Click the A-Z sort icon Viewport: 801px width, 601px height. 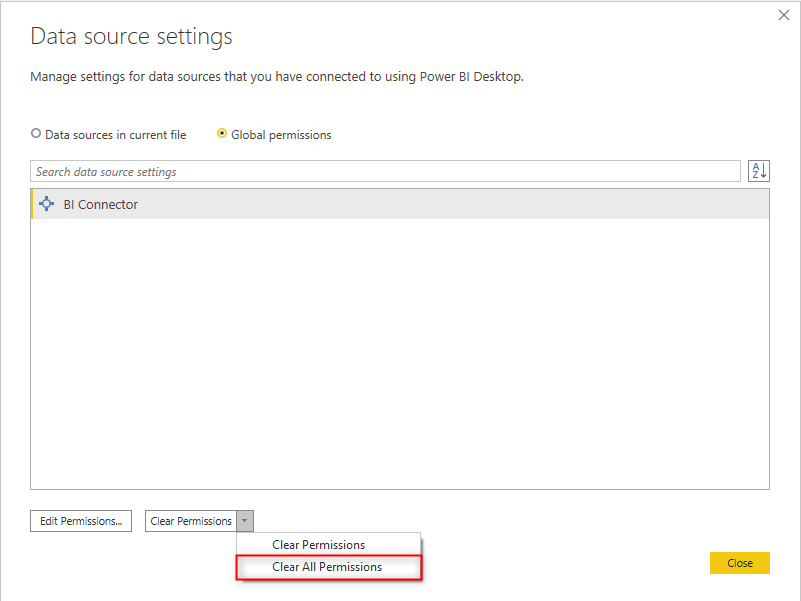[x=759, y=171]
